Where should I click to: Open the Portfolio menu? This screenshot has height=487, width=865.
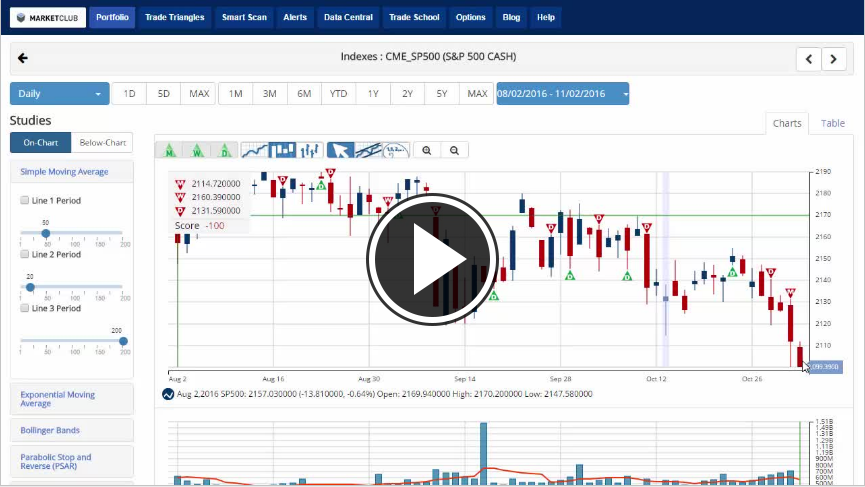(112, 17)
